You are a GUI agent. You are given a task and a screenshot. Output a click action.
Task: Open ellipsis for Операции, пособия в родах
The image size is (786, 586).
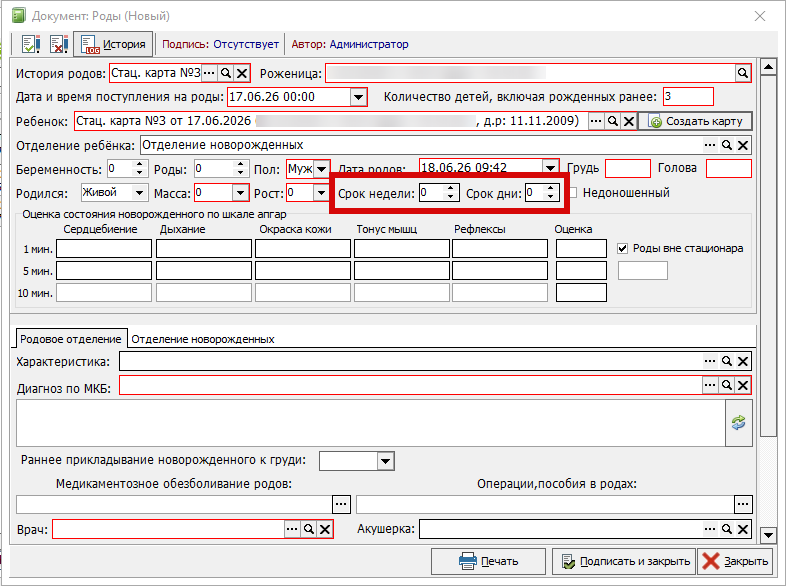point(743,504)
